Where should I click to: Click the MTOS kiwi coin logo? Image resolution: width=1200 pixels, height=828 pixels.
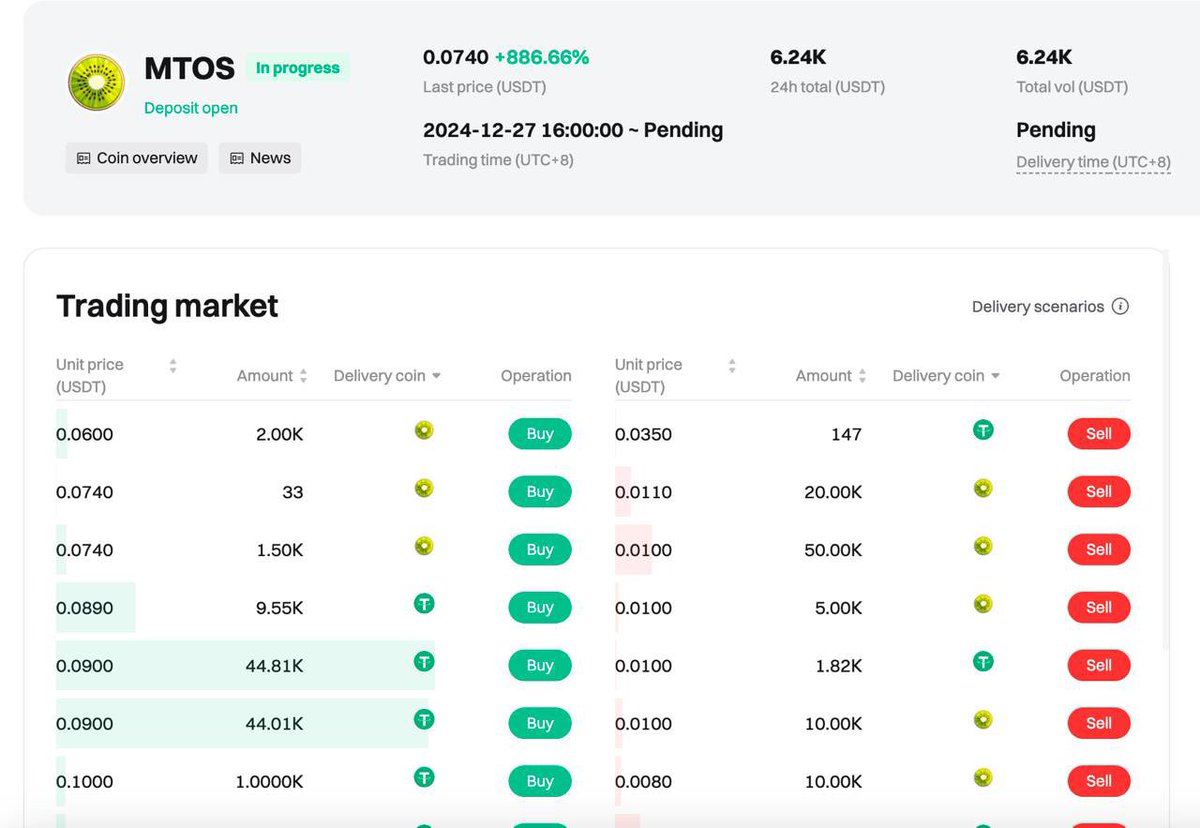95,82
